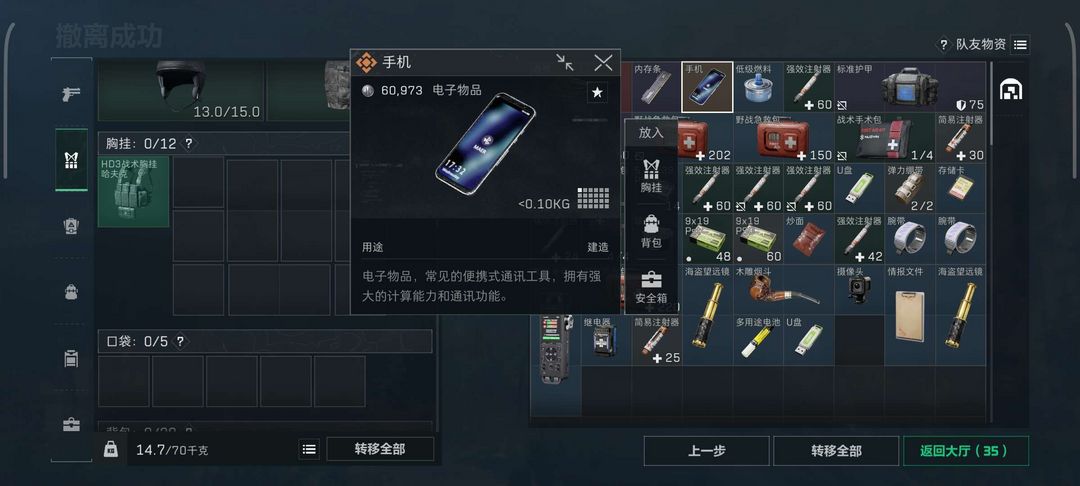Screen dimensions: 1080x486
Task: Collapse the 手机 detail popup
Action: (565, 63)
